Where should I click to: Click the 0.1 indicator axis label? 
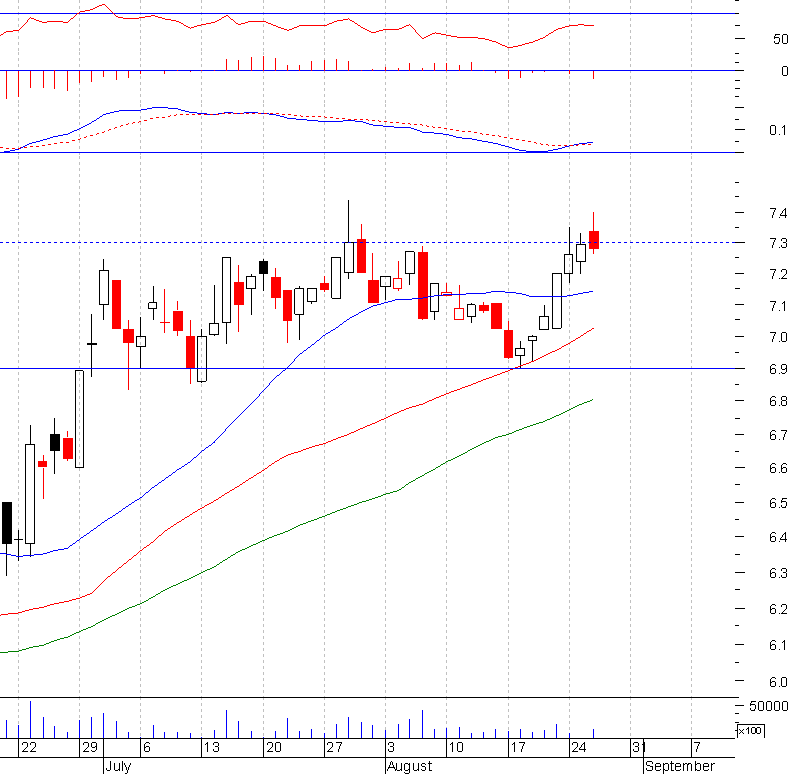pyautogui.click(x=778, y=130)
